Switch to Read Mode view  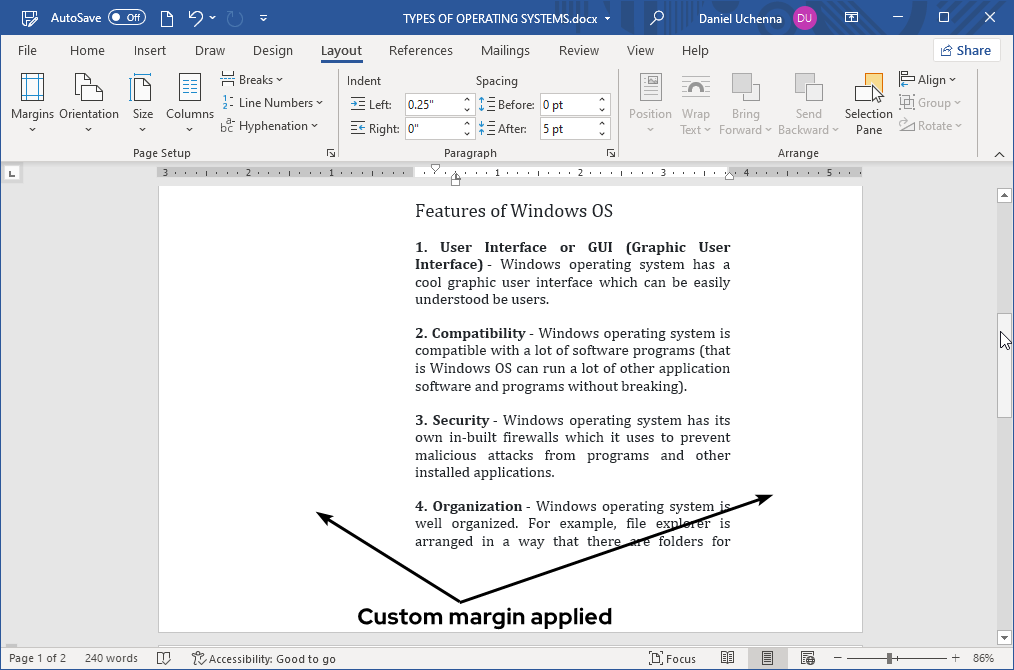pos(728,658)
